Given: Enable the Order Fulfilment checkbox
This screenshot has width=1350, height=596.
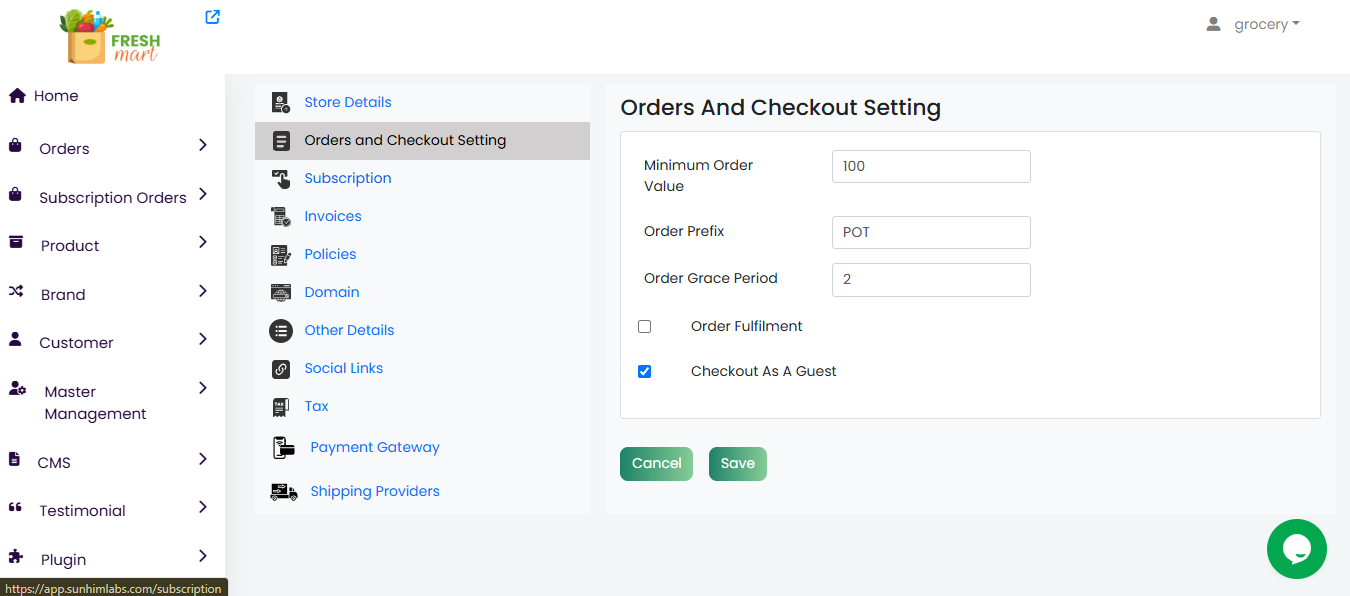Looking at the screenshot, I should 645,327.
